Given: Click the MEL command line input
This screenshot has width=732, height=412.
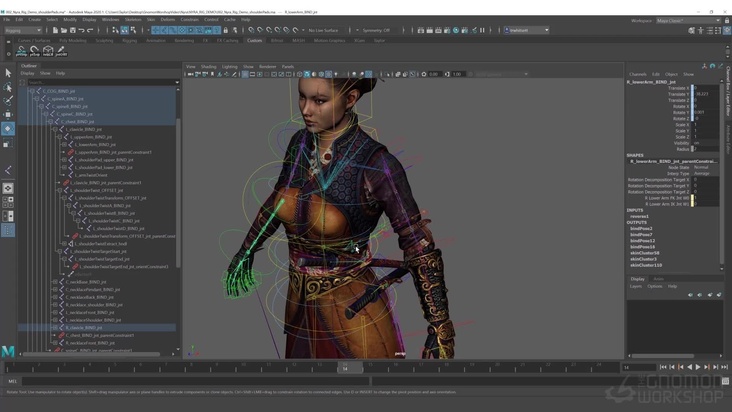Looking at the screenshot, I should click(x=195, y=381).
